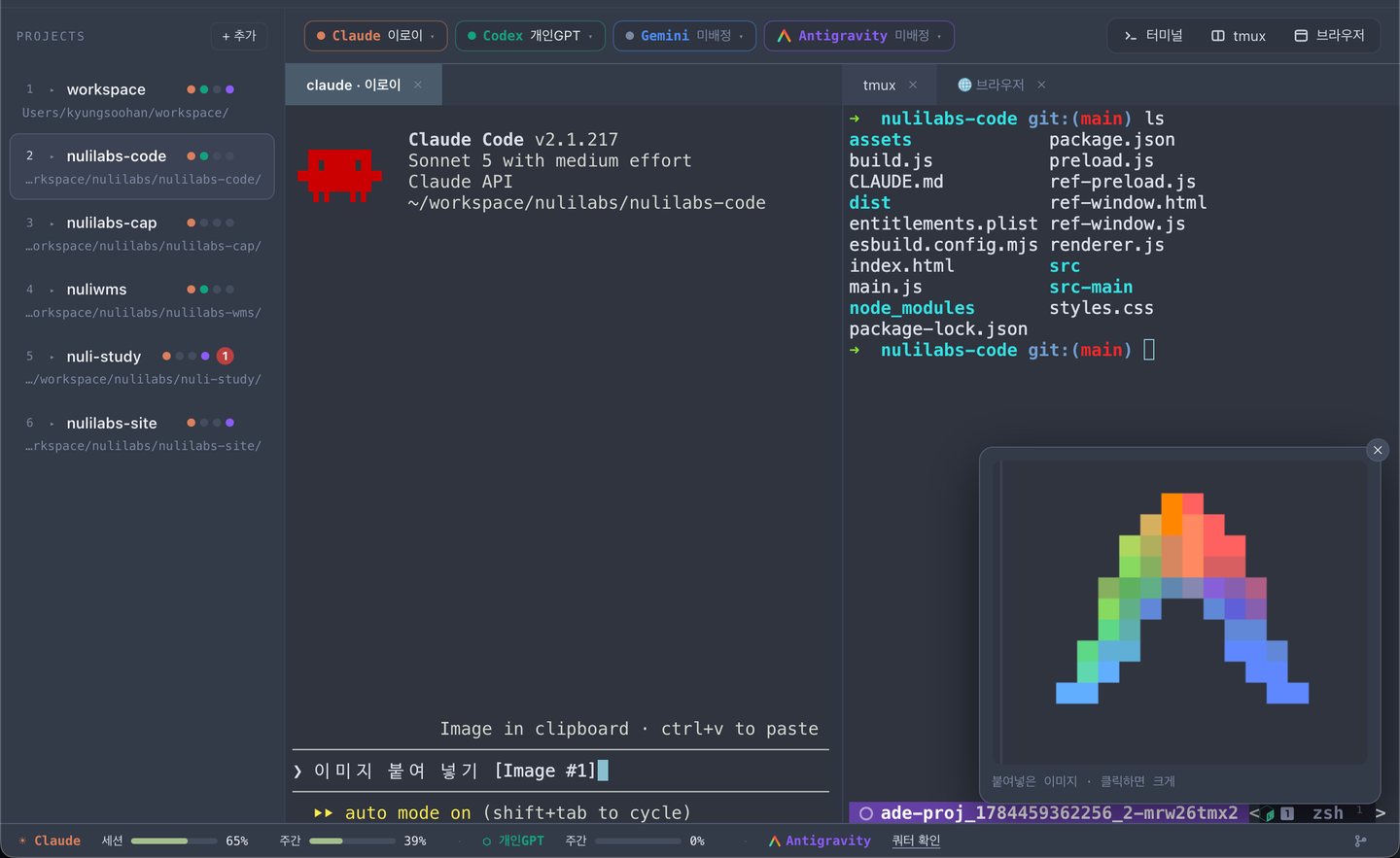
Task: Select the nulilabs-code project
Action: pos(142,166)
